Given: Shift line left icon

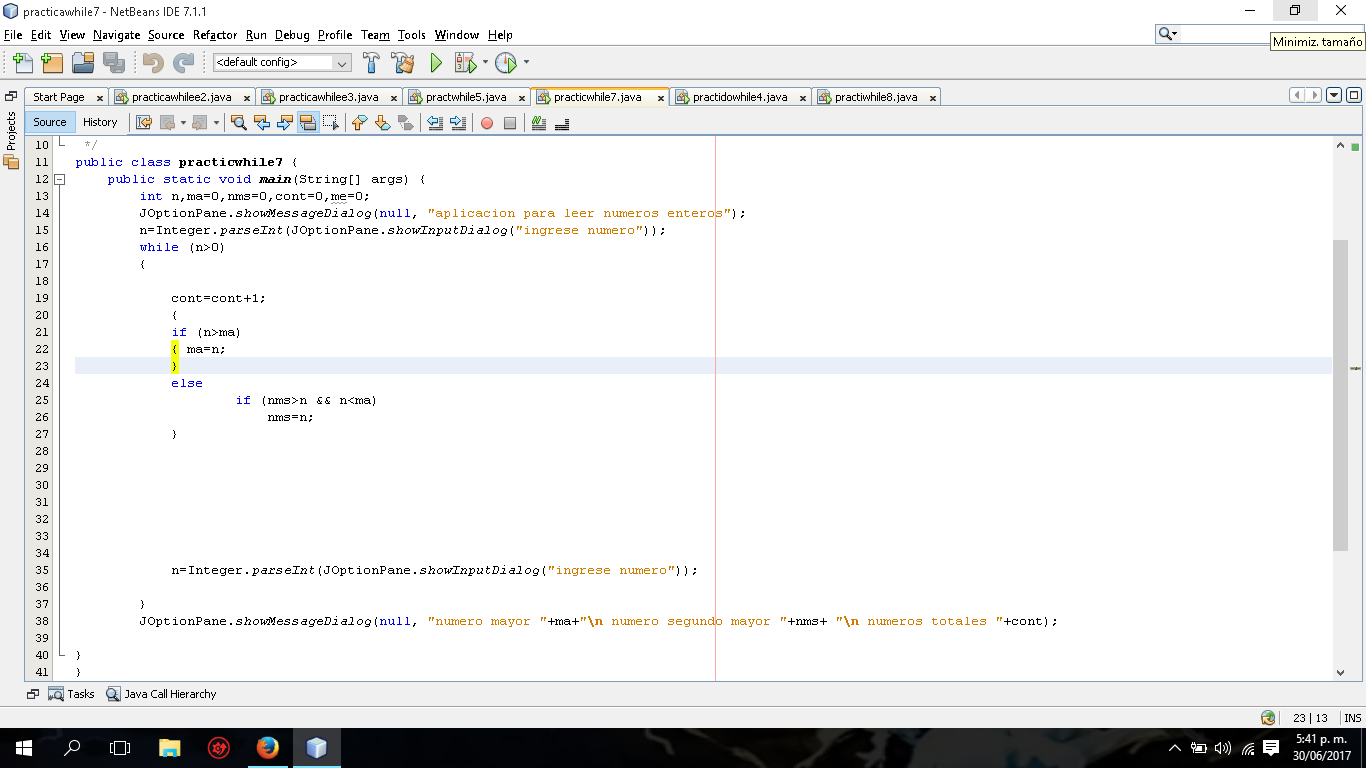Looking at the screenshot, I should coord(435,123).
